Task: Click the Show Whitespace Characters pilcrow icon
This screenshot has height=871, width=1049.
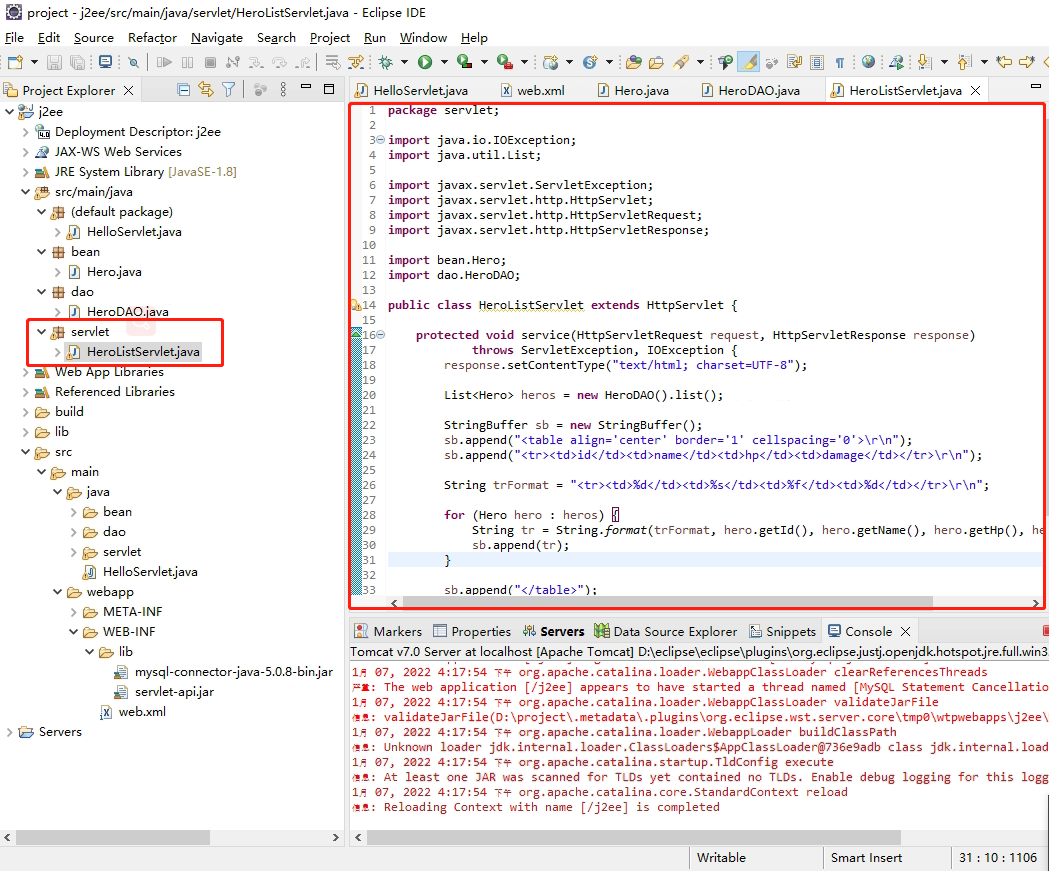Action: 840,62
